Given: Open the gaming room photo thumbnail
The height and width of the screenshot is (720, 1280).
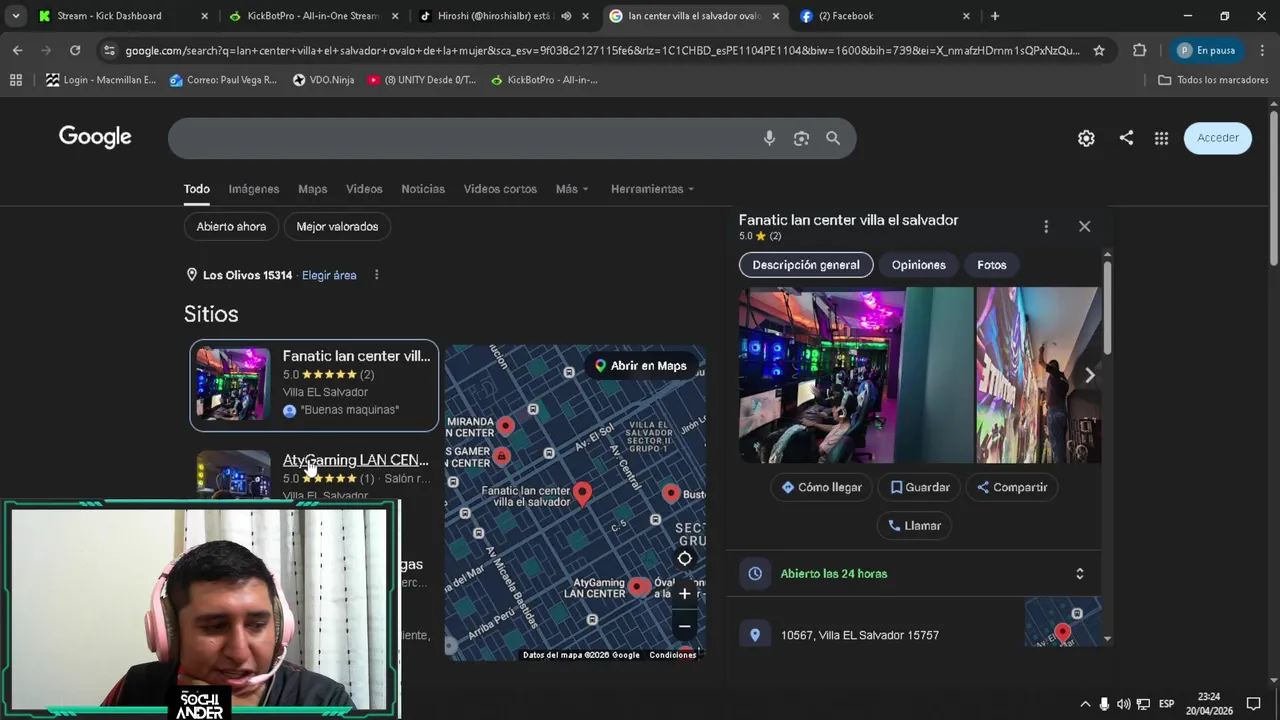Looking at the screenshot, I should tap(856, 375).
